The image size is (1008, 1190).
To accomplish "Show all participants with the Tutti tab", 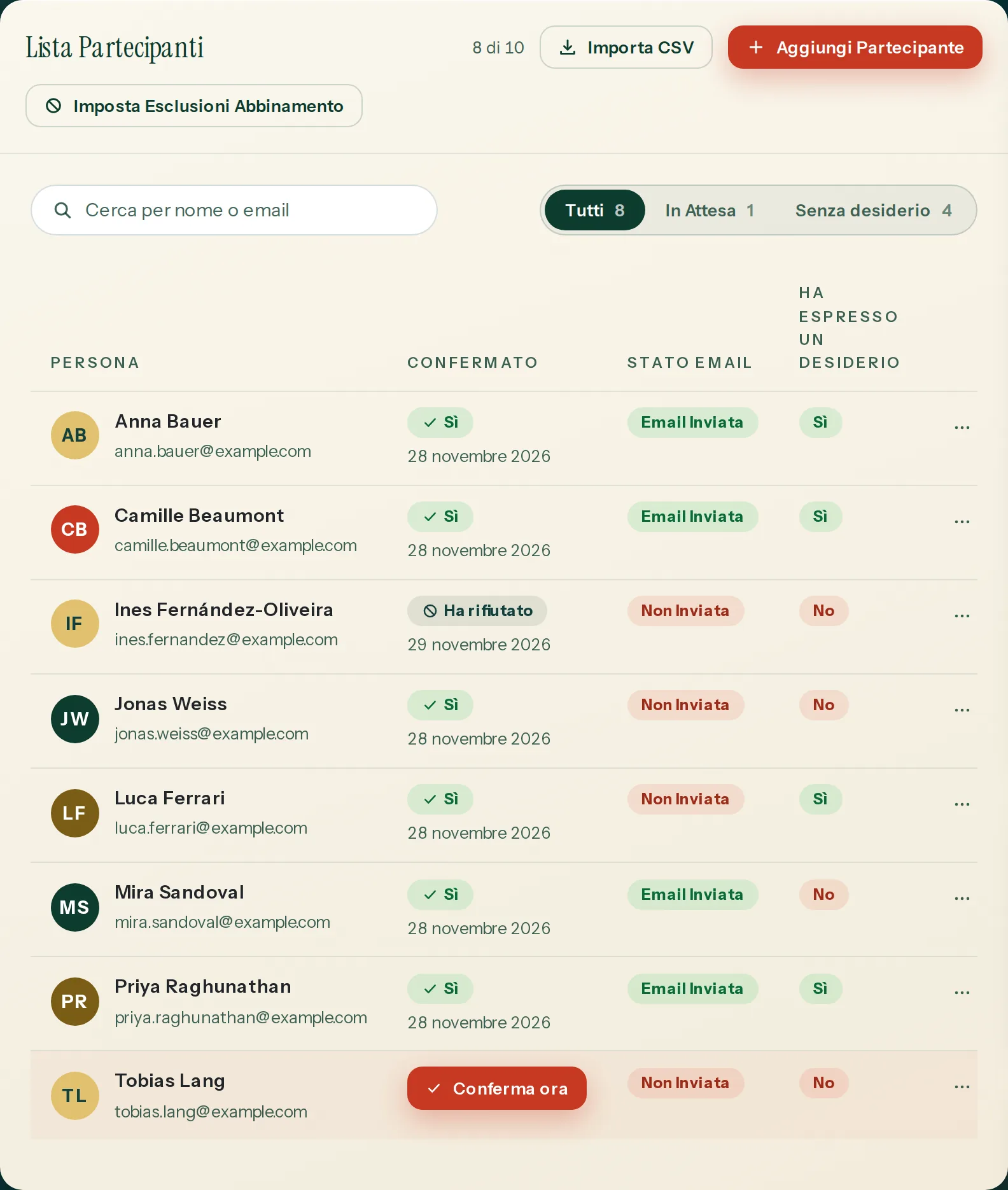I will (x=595, y=210).
